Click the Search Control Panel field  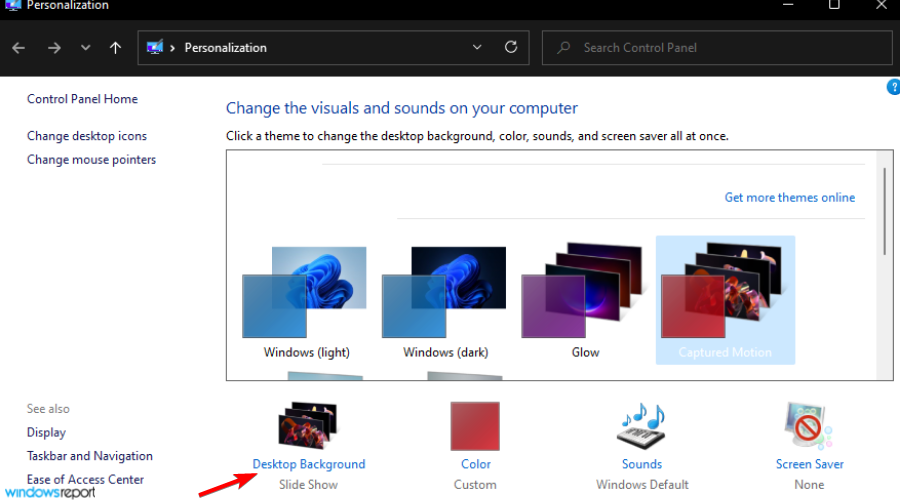pyautogui.click(x=717, y=48)
